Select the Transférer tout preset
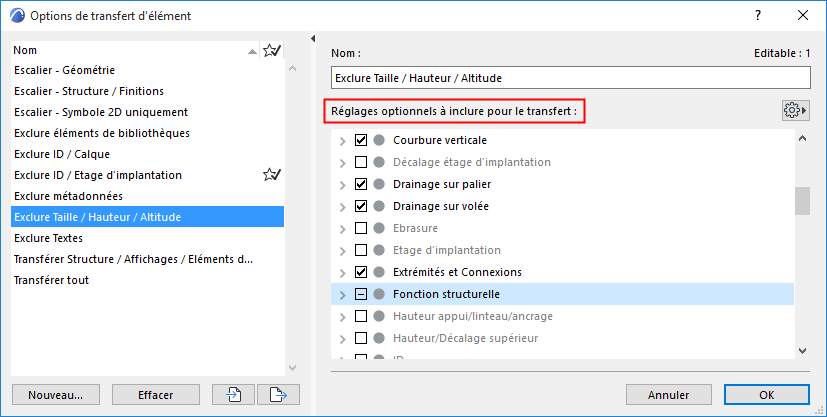The width and height of the screenshot is (827, 417). point(52,280)
